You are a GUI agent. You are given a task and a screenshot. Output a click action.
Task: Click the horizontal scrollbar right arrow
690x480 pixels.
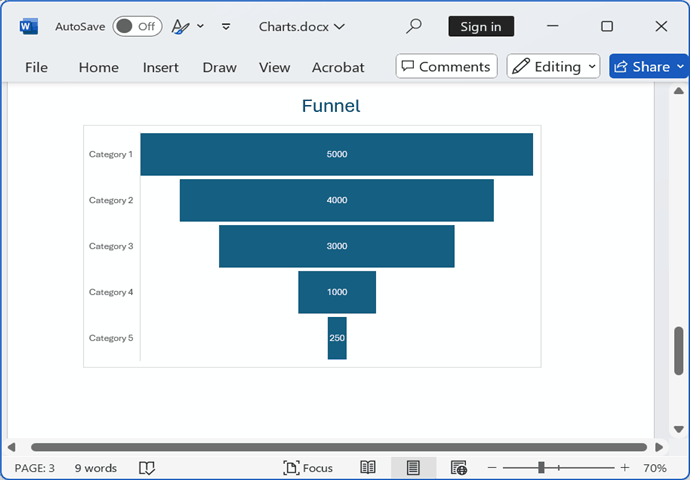(x=659, y=447)
